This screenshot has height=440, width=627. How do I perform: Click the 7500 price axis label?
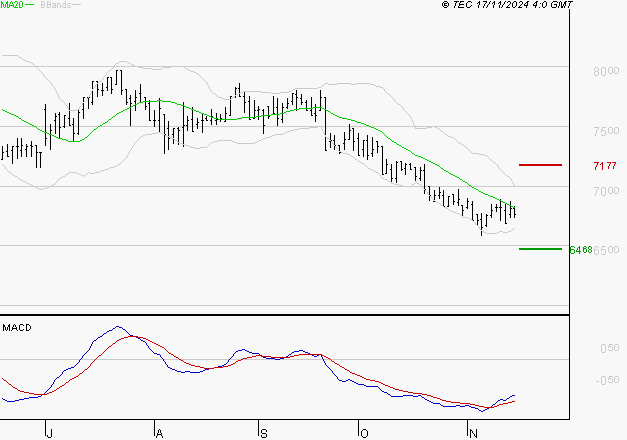point(603,132)
